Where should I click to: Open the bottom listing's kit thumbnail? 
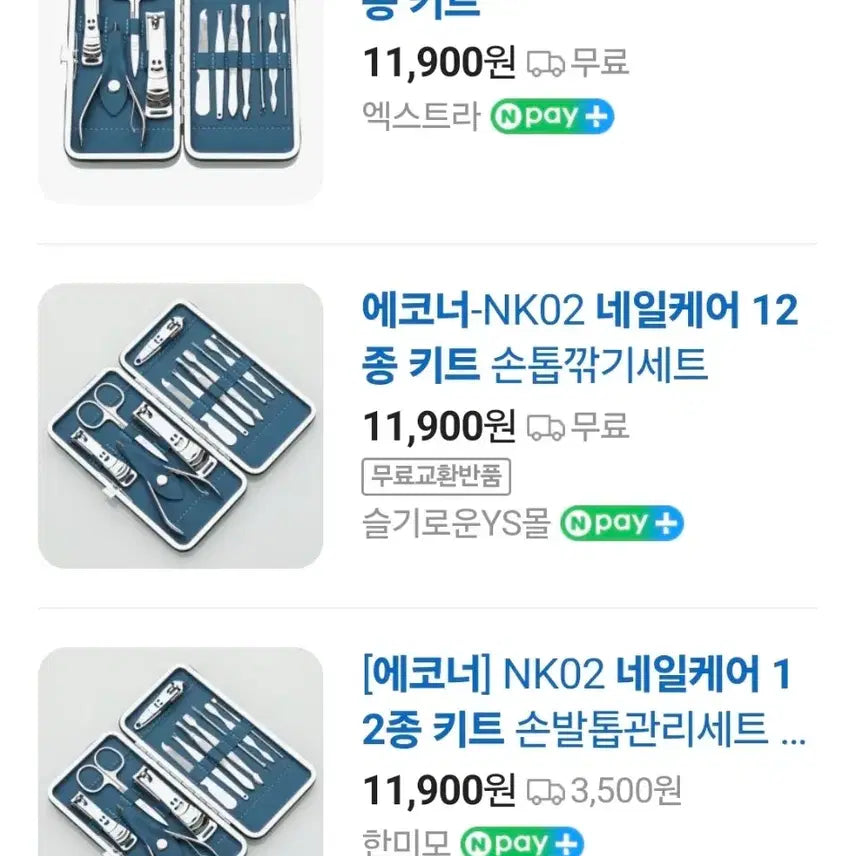point(180,752)
